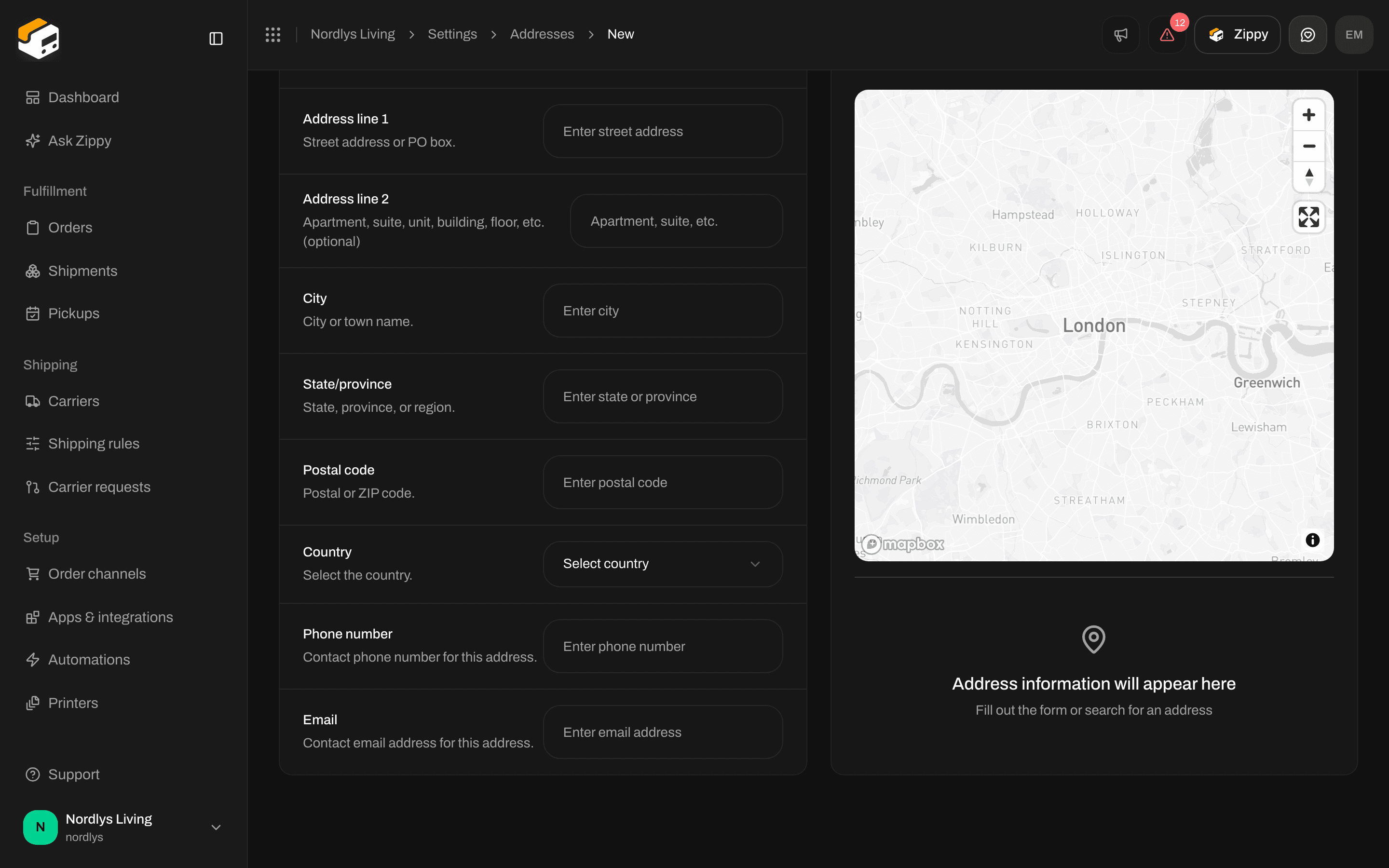Image resolution: width=1389 pixels, height=868 pixels.
Task: Open the announcements megaphone icon
Action: 1120,34
